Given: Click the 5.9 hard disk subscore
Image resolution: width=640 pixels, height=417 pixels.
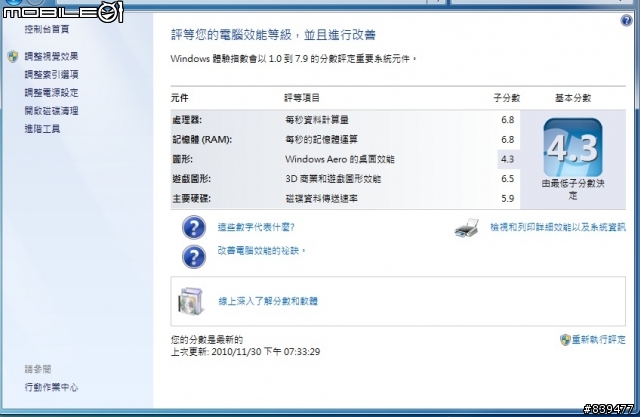Looking at the screenshot, I should 507,199.
